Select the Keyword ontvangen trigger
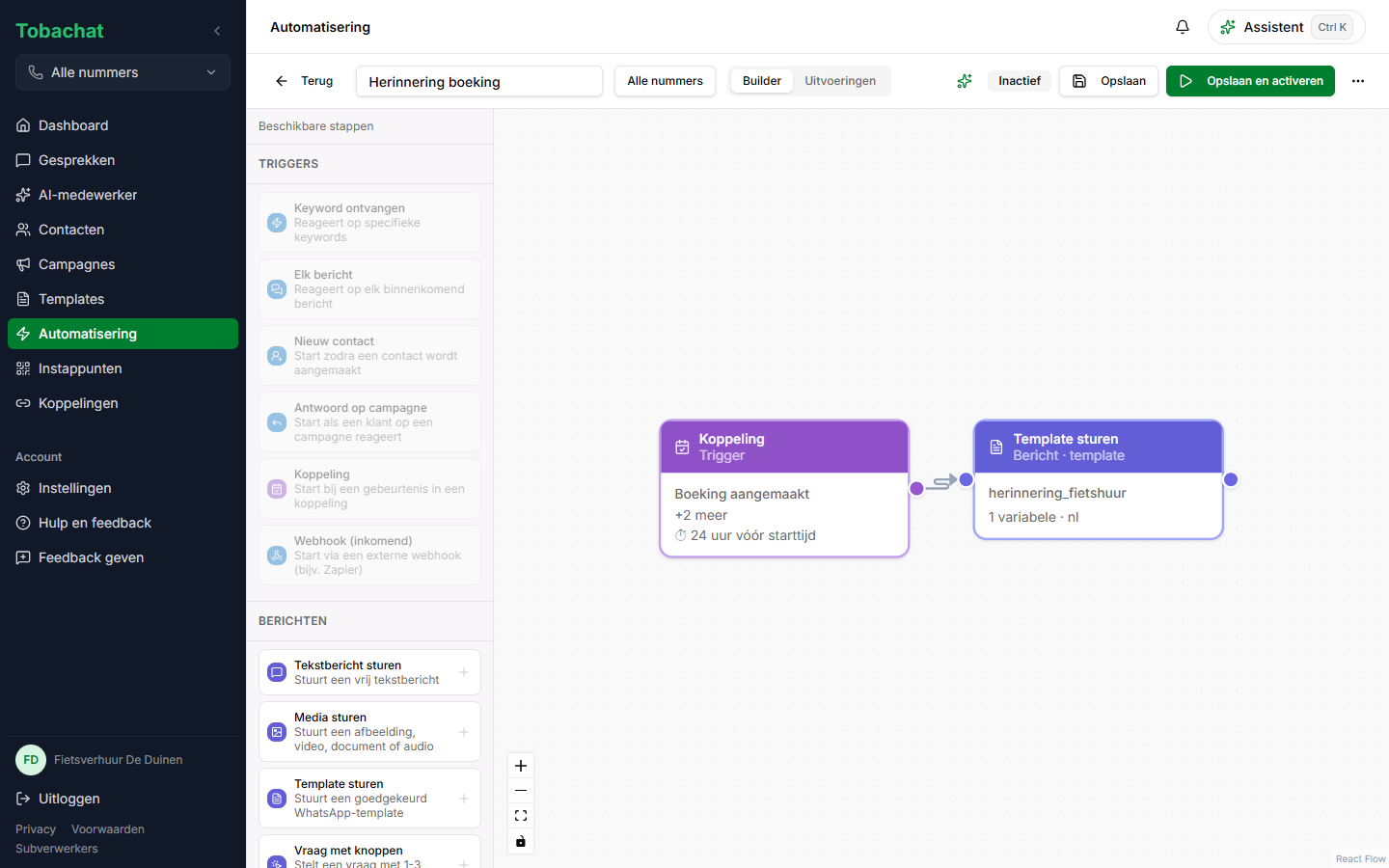Screen dimensions: 1389x868 point(369,223)
